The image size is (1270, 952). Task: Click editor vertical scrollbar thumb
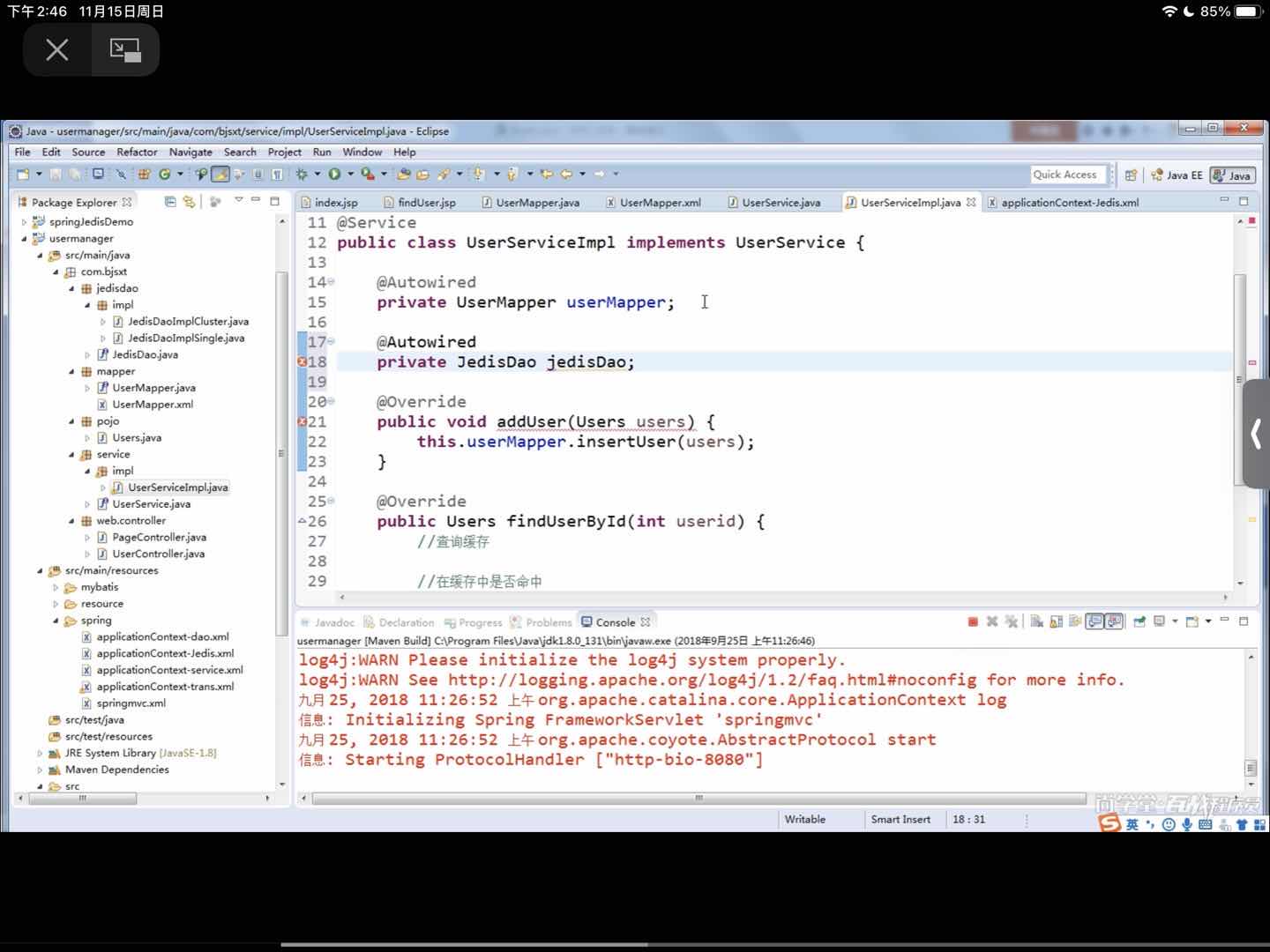click(x=1239, y=379)
